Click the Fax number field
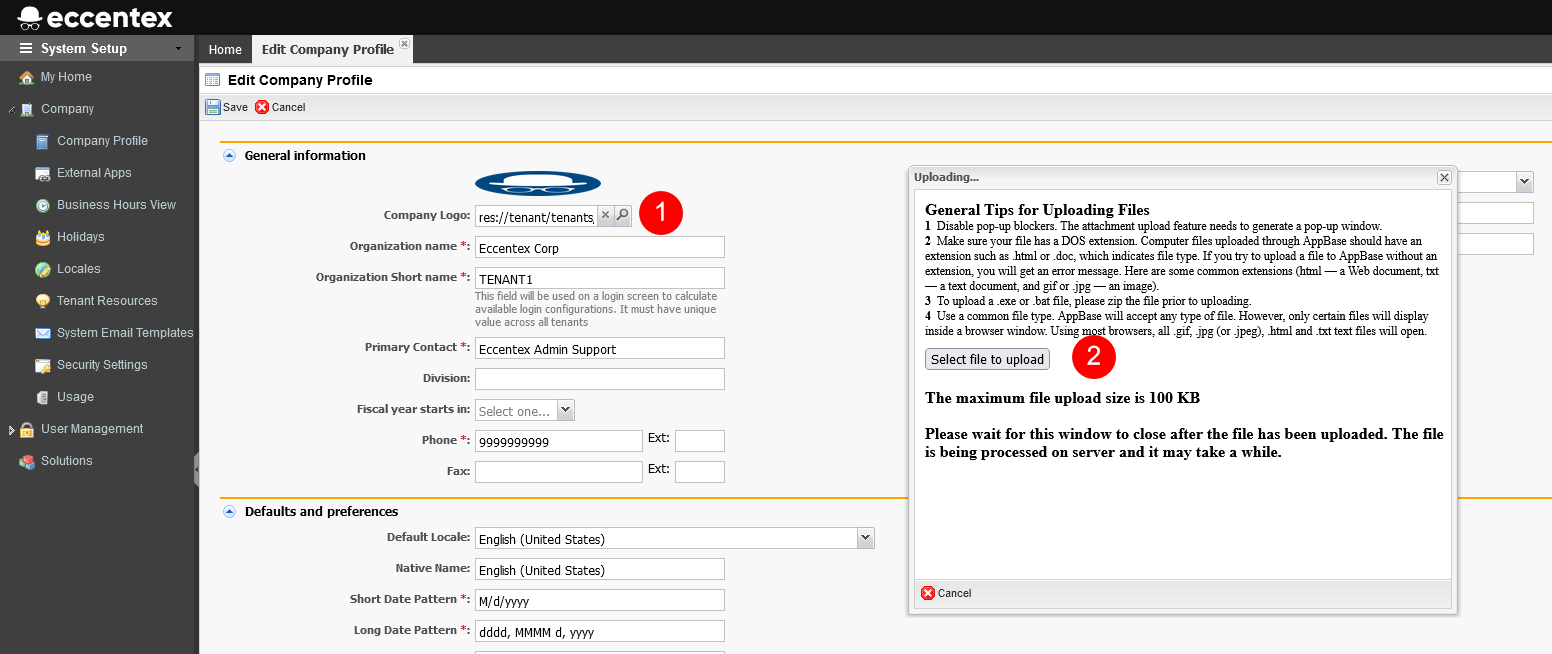The width and height of the screenshot is (1552, 654). pos(559,471)
